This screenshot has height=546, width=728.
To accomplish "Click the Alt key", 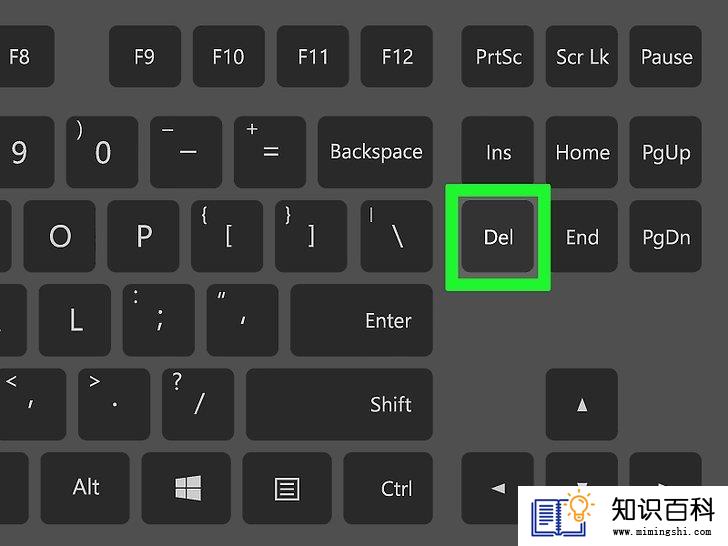I will tap(85, 488).
